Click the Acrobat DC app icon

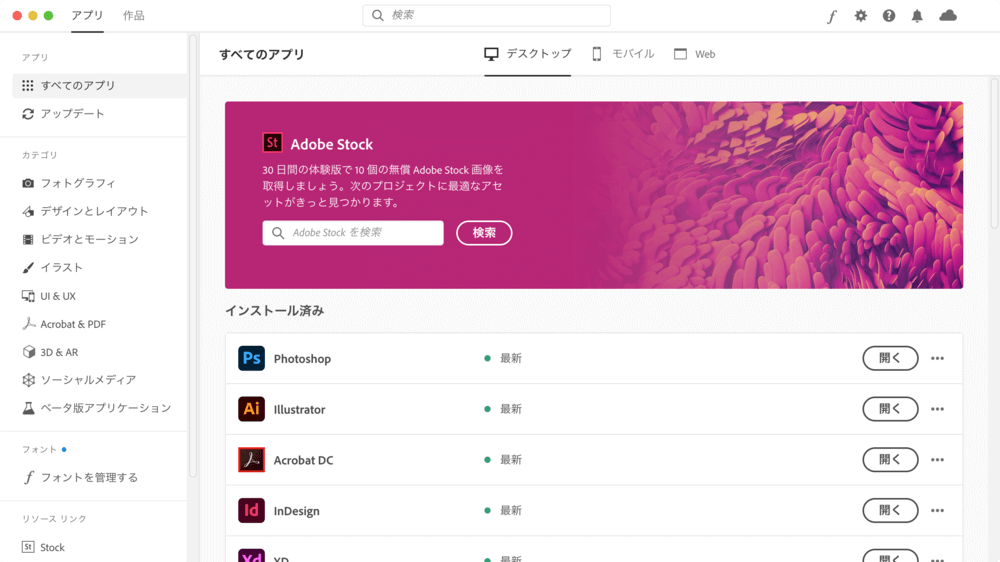click(251, 459)
